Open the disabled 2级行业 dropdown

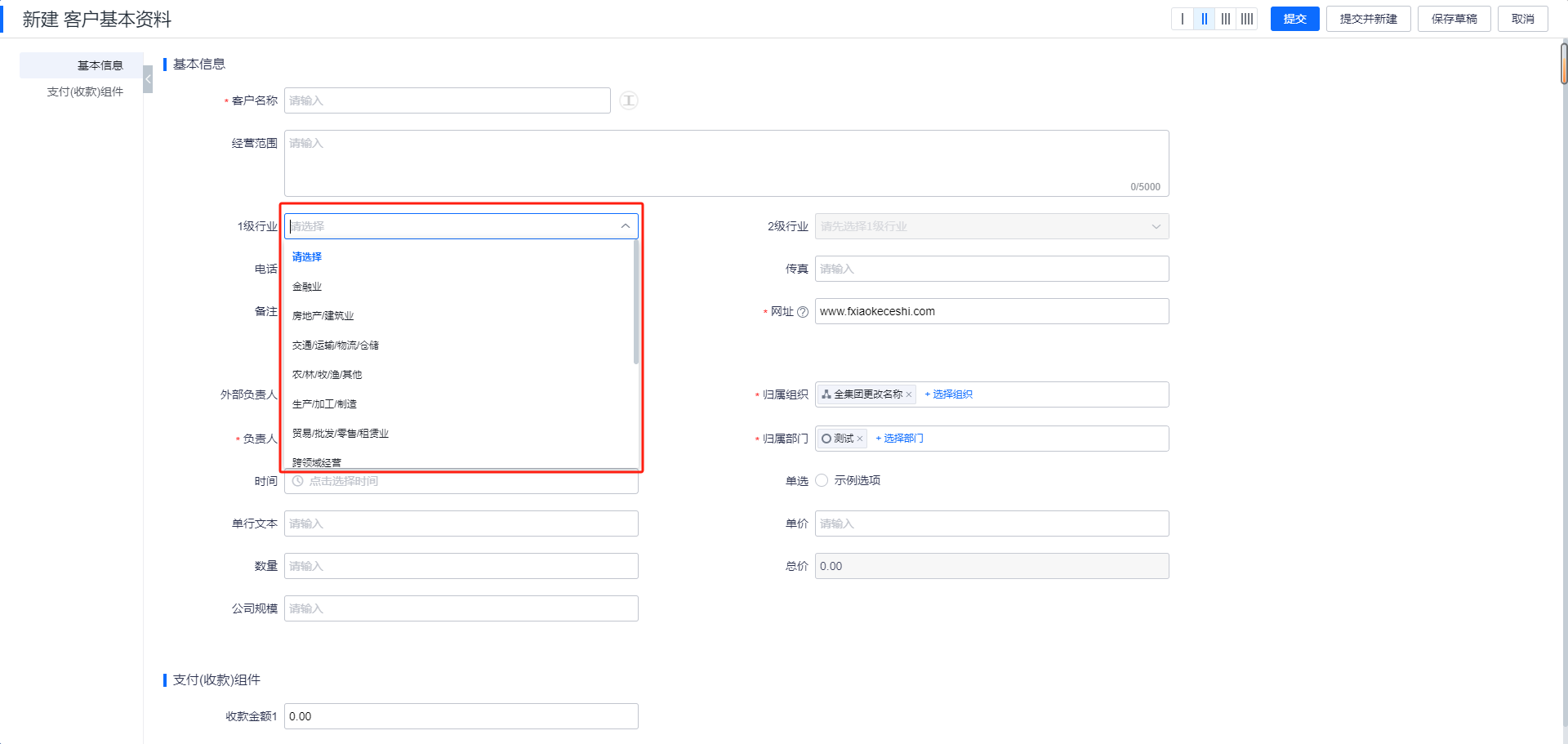991,226
